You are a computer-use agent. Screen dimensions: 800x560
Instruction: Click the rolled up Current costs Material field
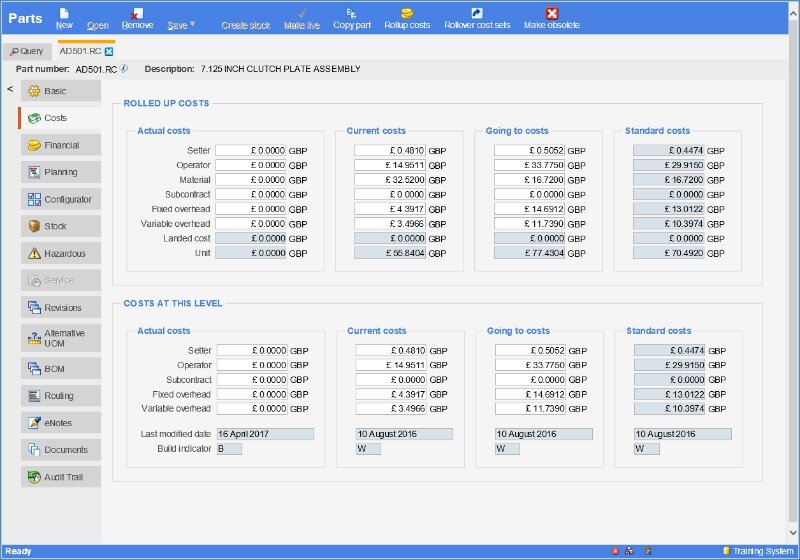pyautogui.click(x=389, y=180)
